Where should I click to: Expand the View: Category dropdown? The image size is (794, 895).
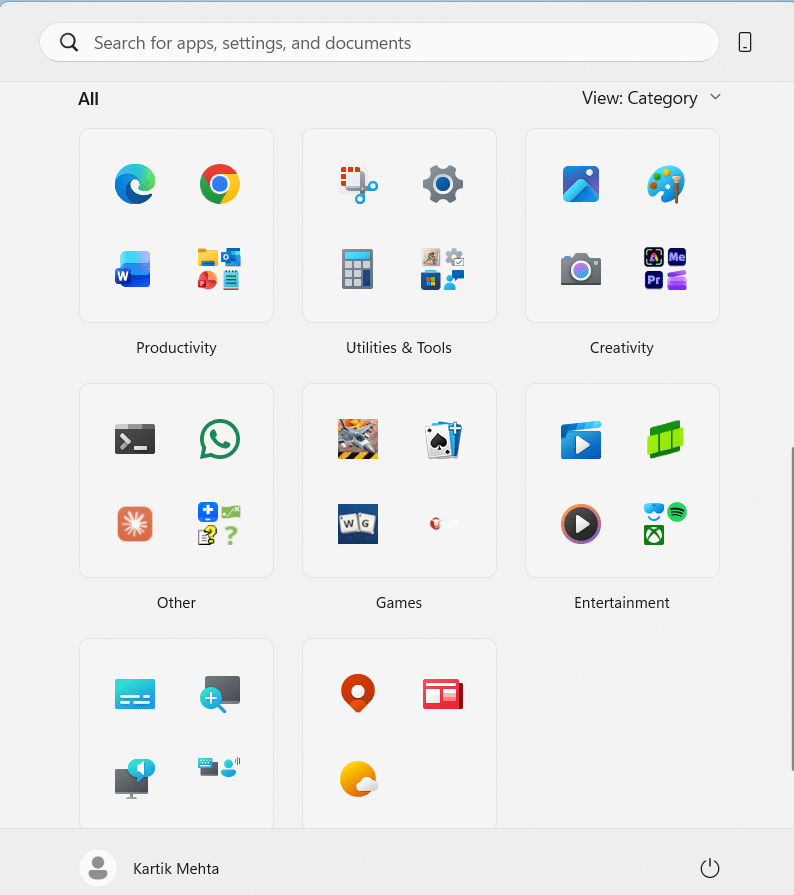[x=652, y=98]
